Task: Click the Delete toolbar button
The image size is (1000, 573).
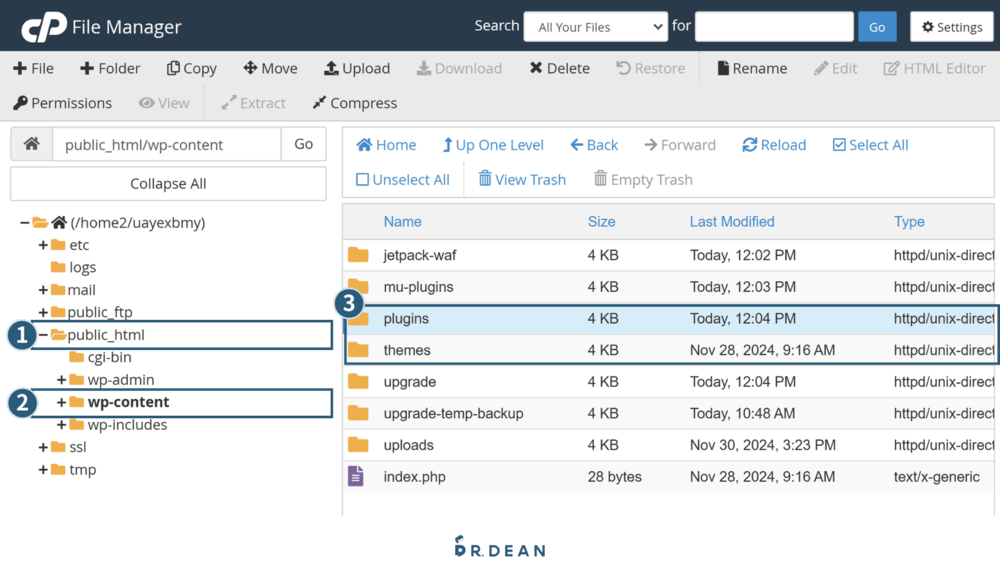Action: point(536,68)
